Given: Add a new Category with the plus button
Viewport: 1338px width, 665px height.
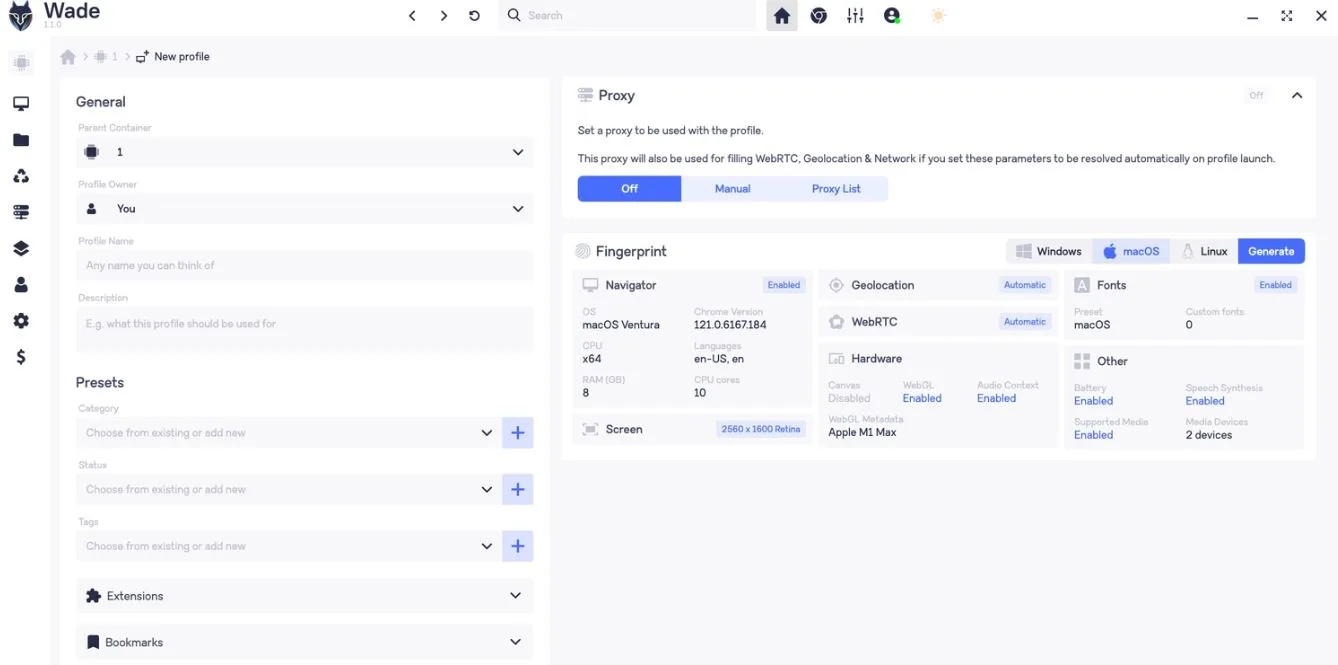Looking at the screenshot, I should tap(518, 433).
